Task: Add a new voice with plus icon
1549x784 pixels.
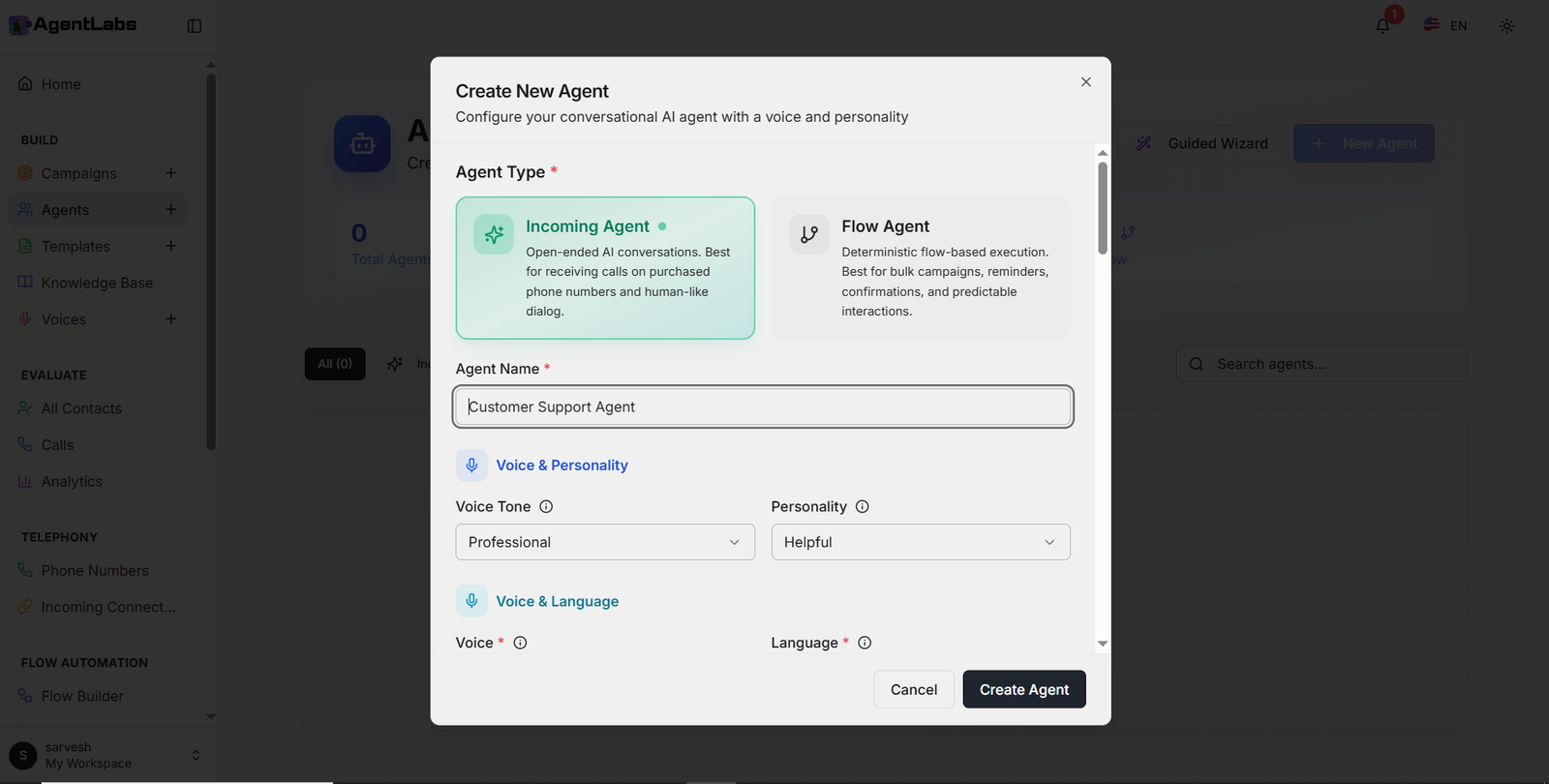Action: [170, 319]
